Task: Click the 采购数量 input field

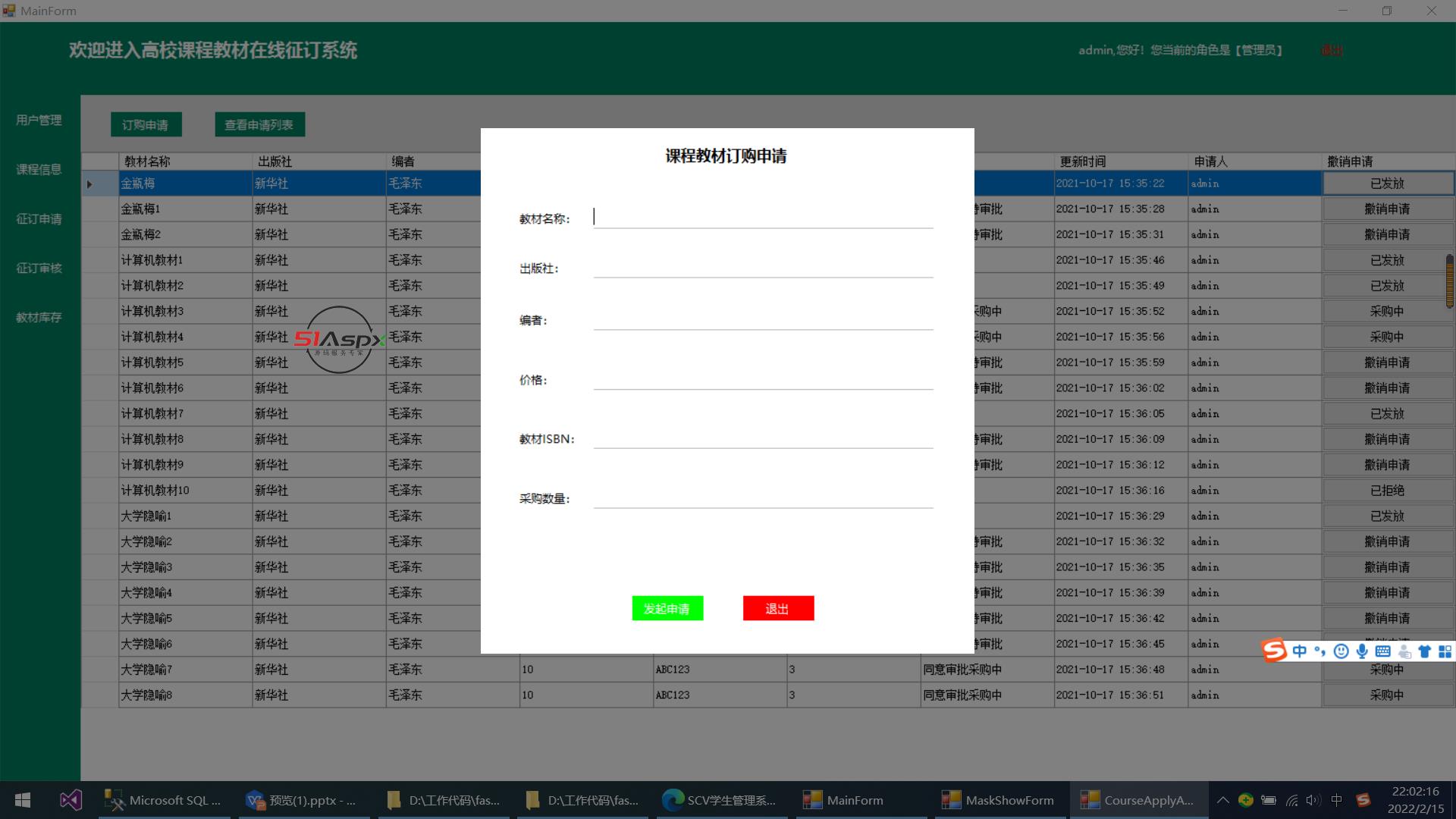Action: click(x=762, y=497)
